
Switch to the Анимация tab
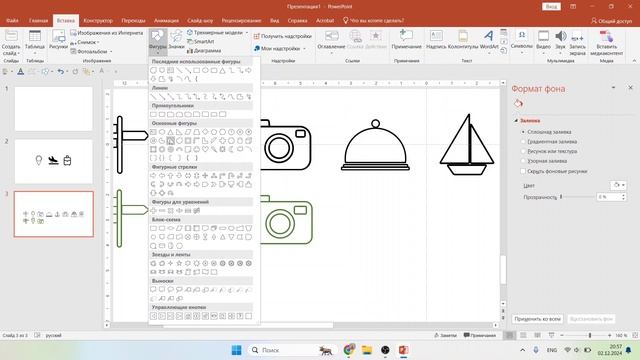166,20
